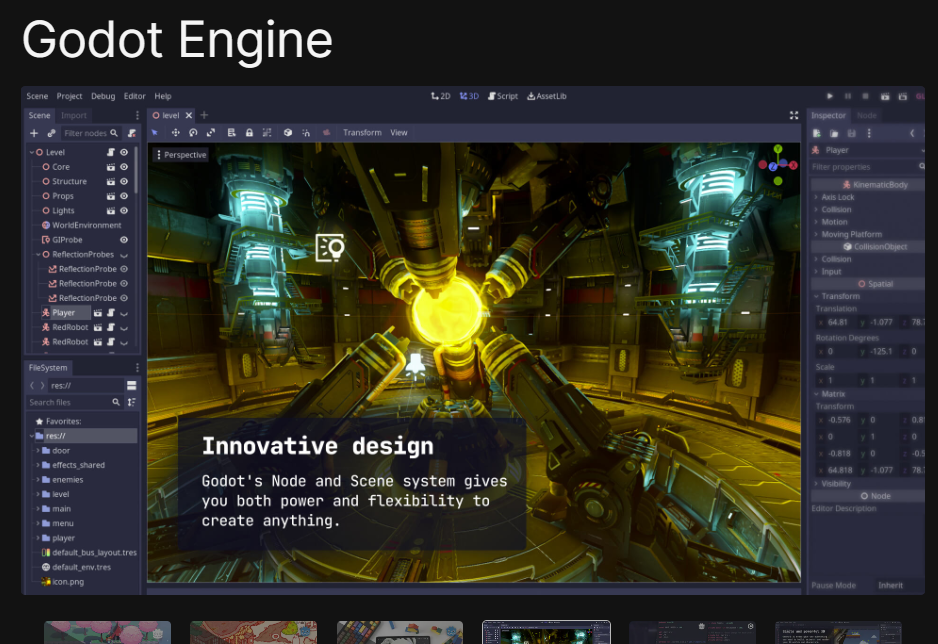
Task: Activate the Select mode arrow tool
Action: tap(155, 133)
